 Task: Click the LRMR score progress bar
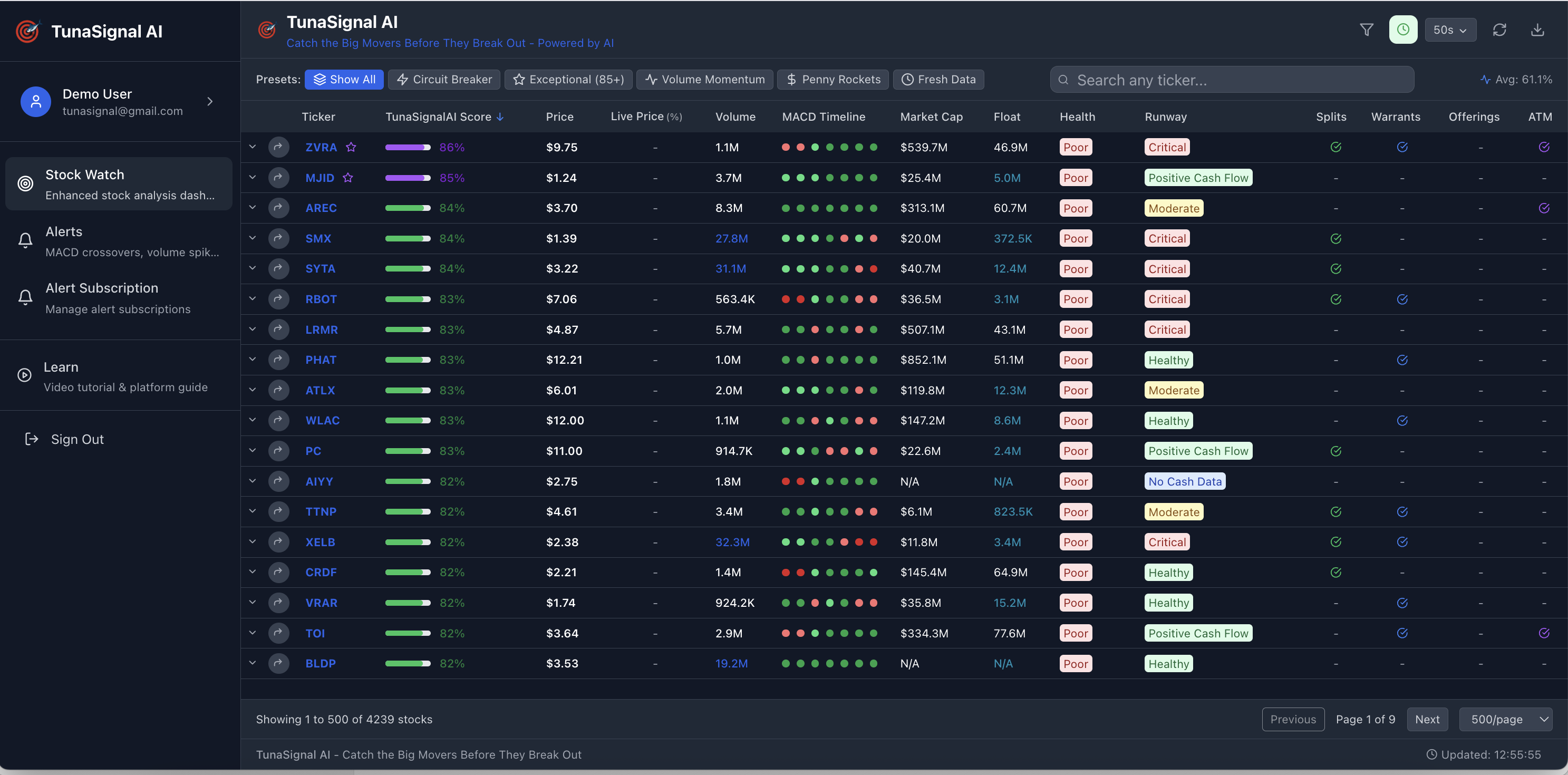(407, 330)
